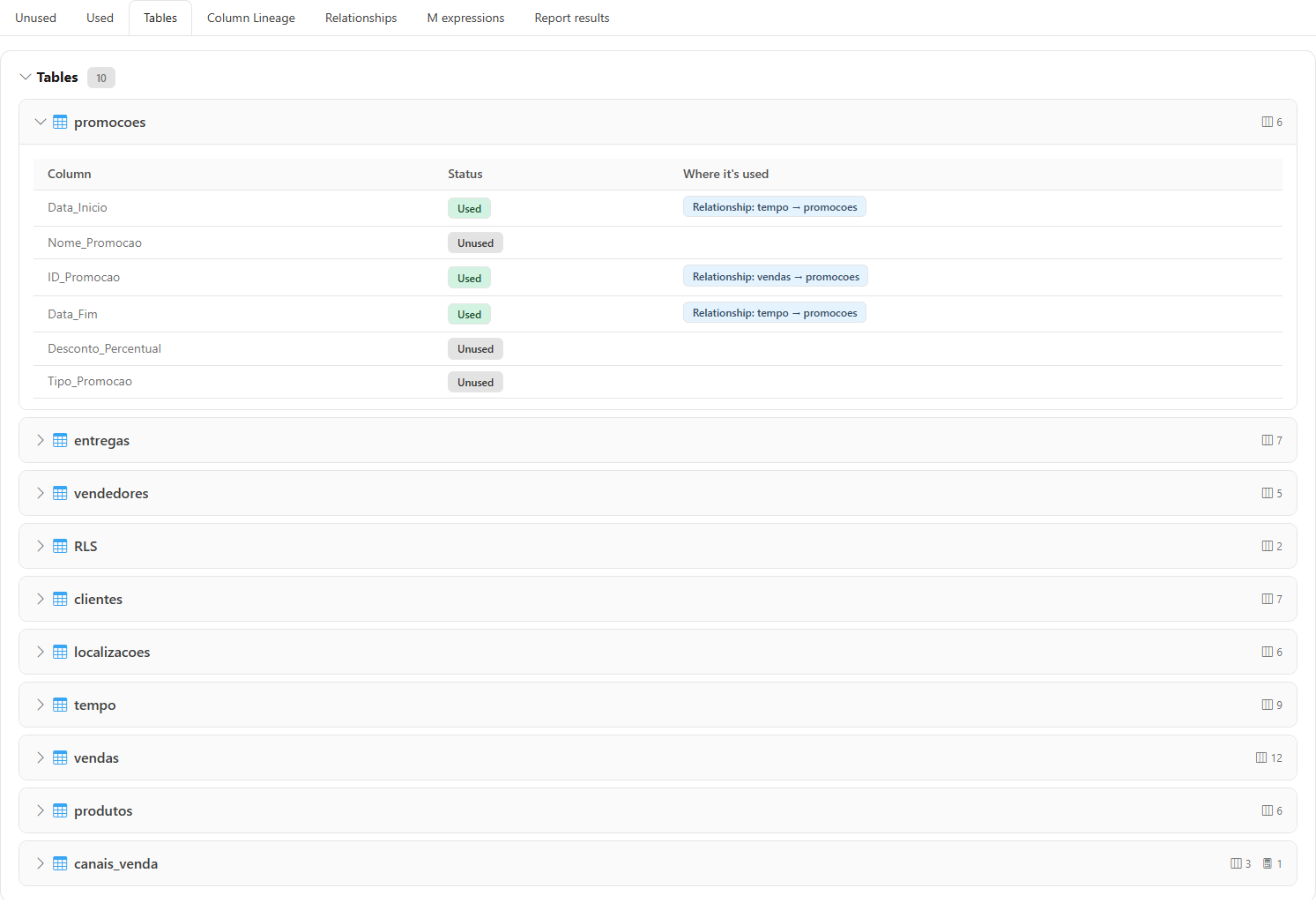Image resolution: width=1316 pixels, height=903 pixels.
Task: Expand the RLS table chevron
Action: tap(41, 546)
